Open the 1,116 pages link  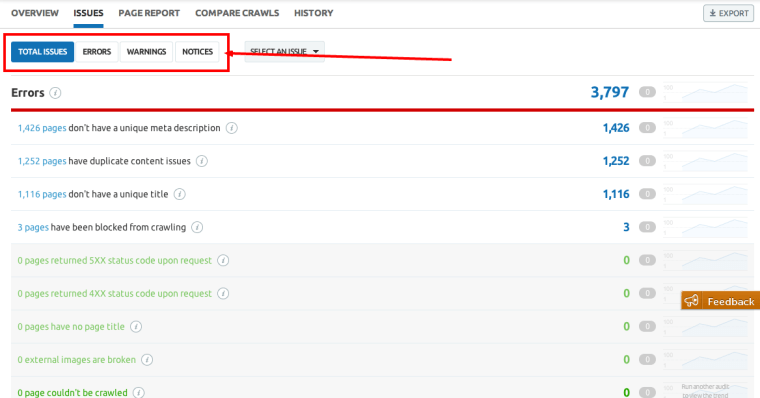(x=42, y=194)
